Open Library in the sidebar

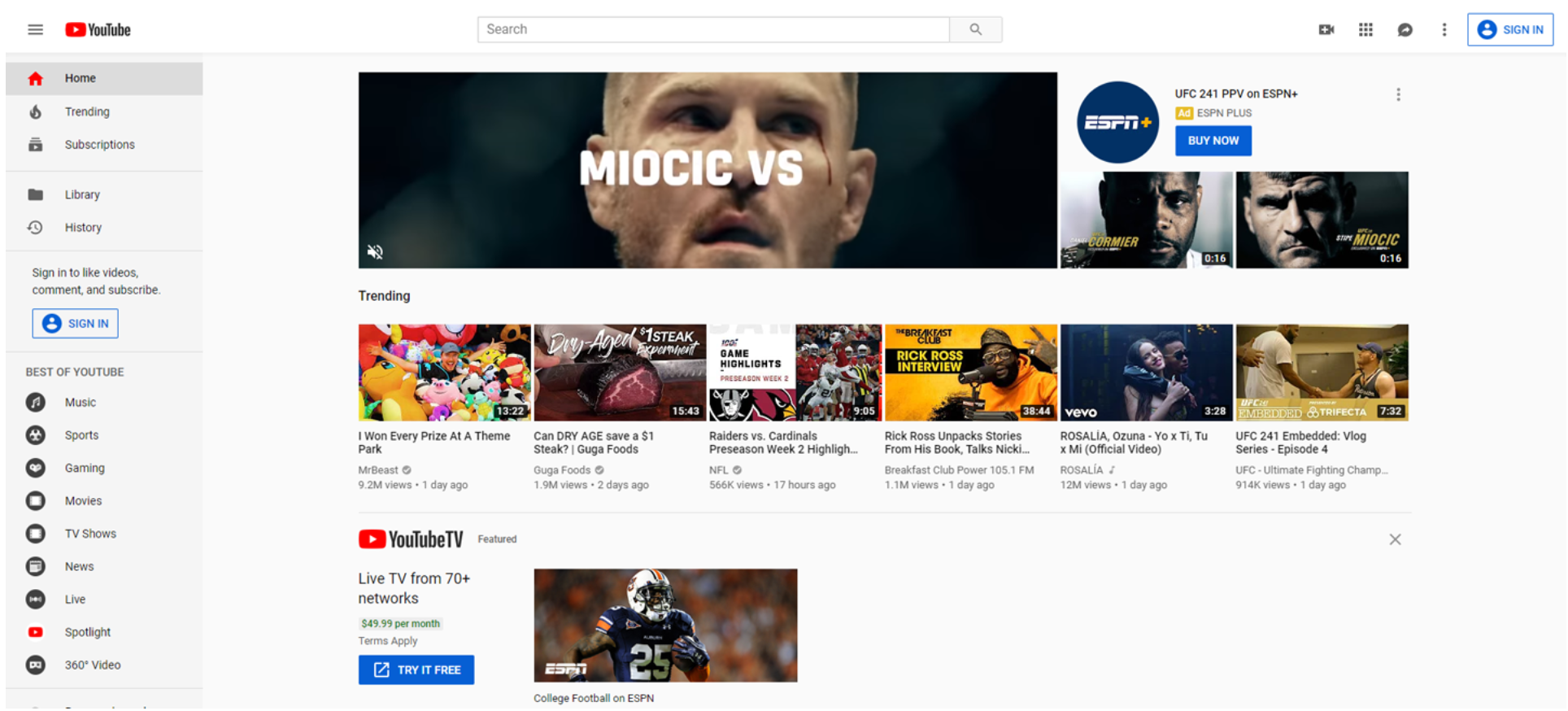pyautogui.click(x=104, y=194)
